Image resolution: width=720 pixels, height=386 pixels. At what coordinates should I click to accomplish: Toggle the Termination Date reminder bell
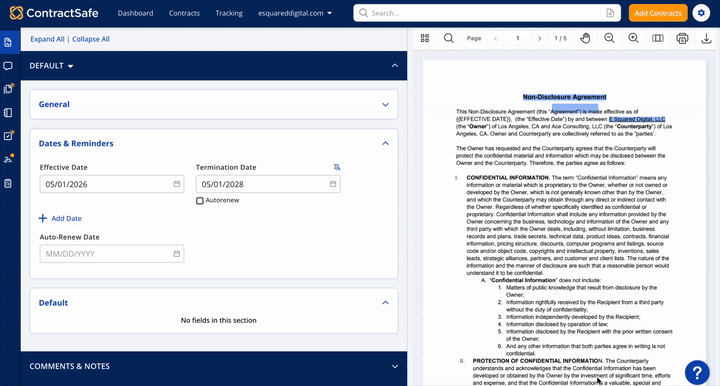click(337, 167)
